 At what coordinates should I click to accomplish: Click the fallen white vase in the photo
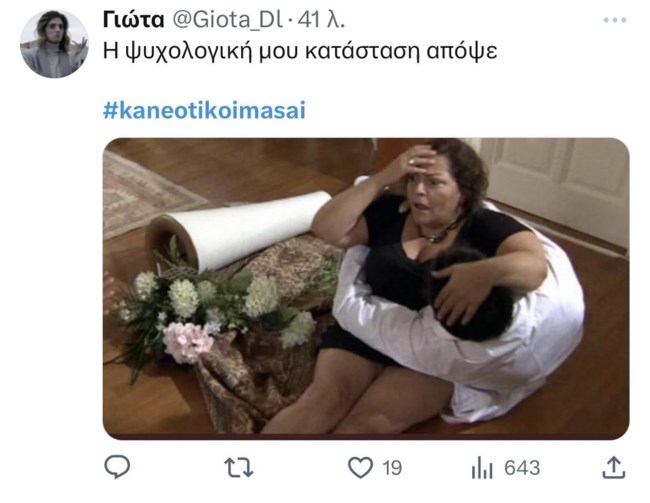(x=238, y=230)
